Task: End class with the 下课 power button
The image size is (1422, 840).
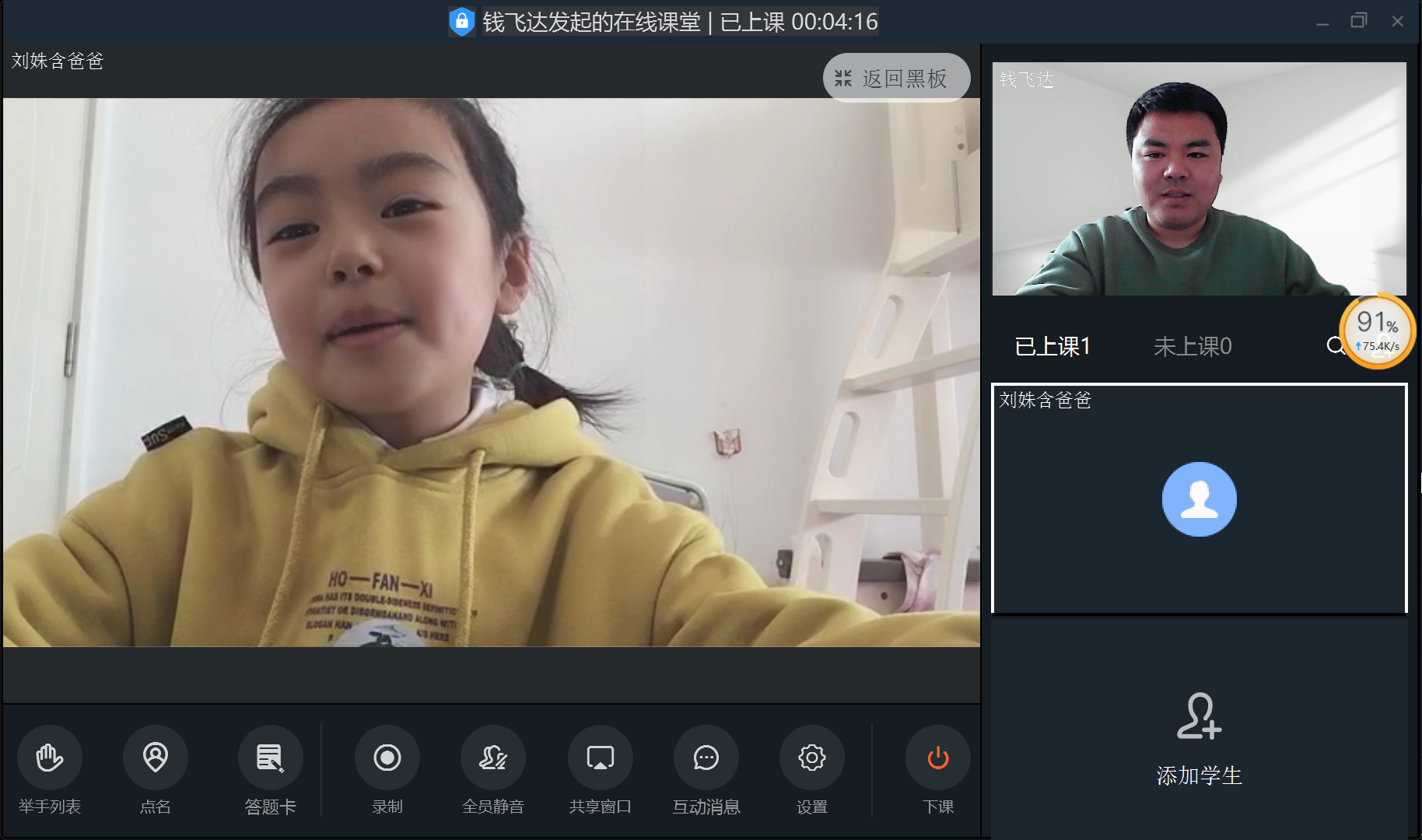Action: point(937,758)
